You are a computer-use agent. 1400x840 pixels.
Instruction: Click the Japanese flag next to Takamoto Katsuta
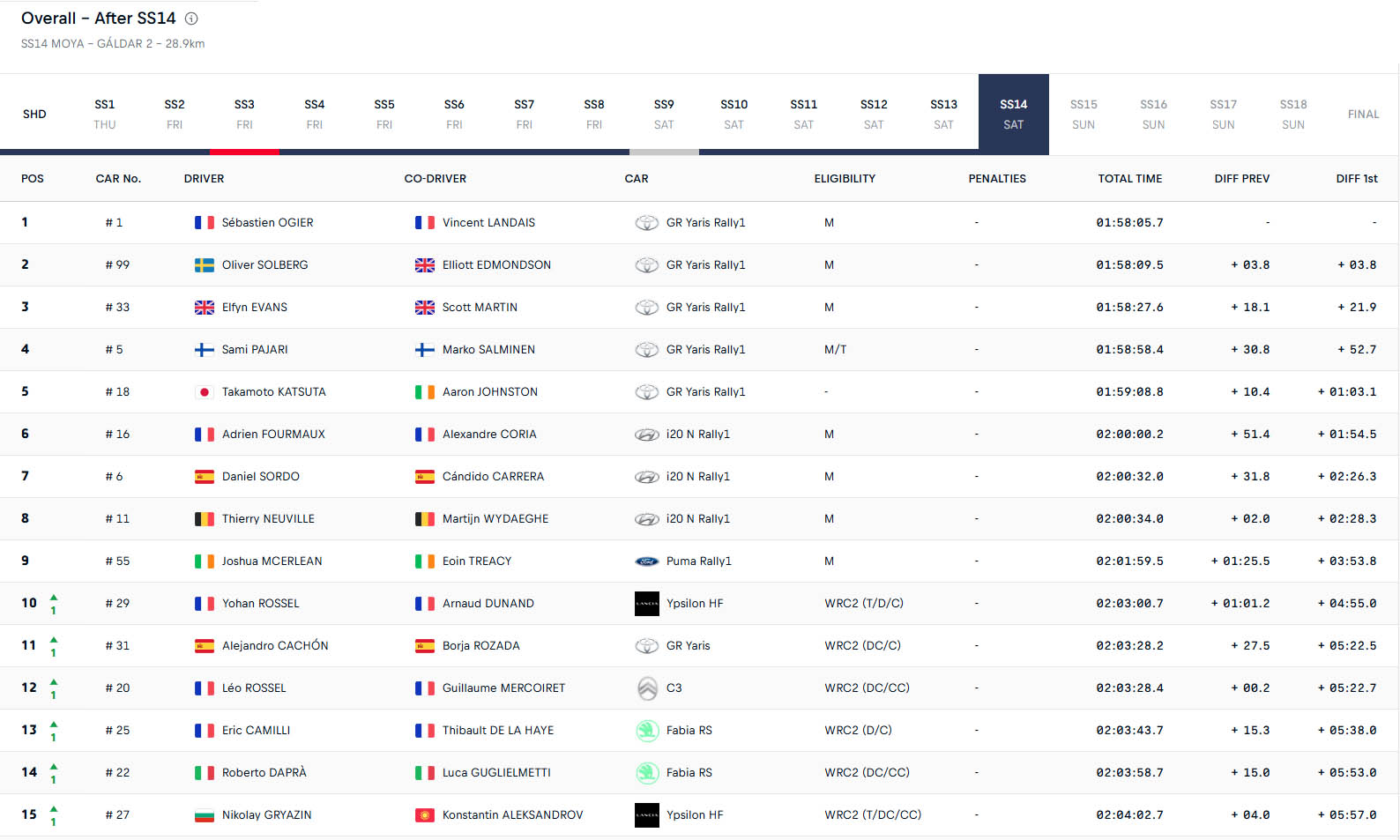tap(205, 392)
